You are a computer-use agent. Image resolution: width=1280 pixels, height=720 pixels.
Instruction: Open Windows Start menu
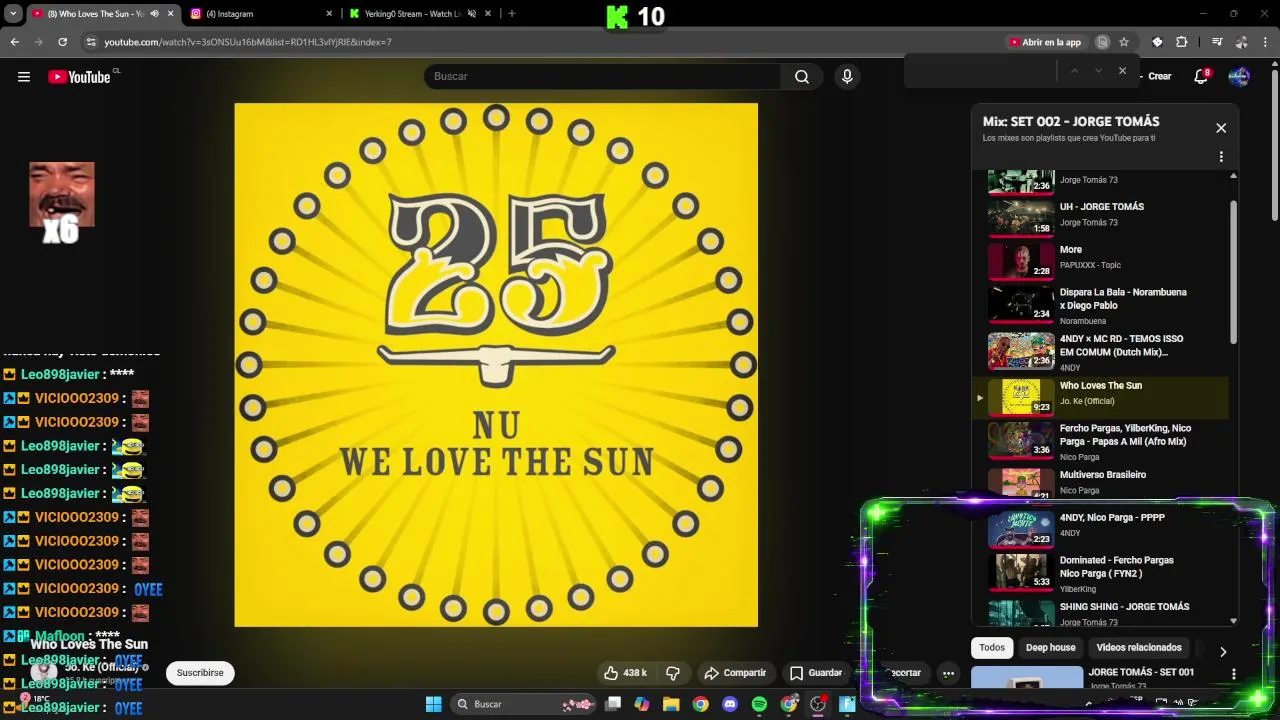tap(433, 704)
